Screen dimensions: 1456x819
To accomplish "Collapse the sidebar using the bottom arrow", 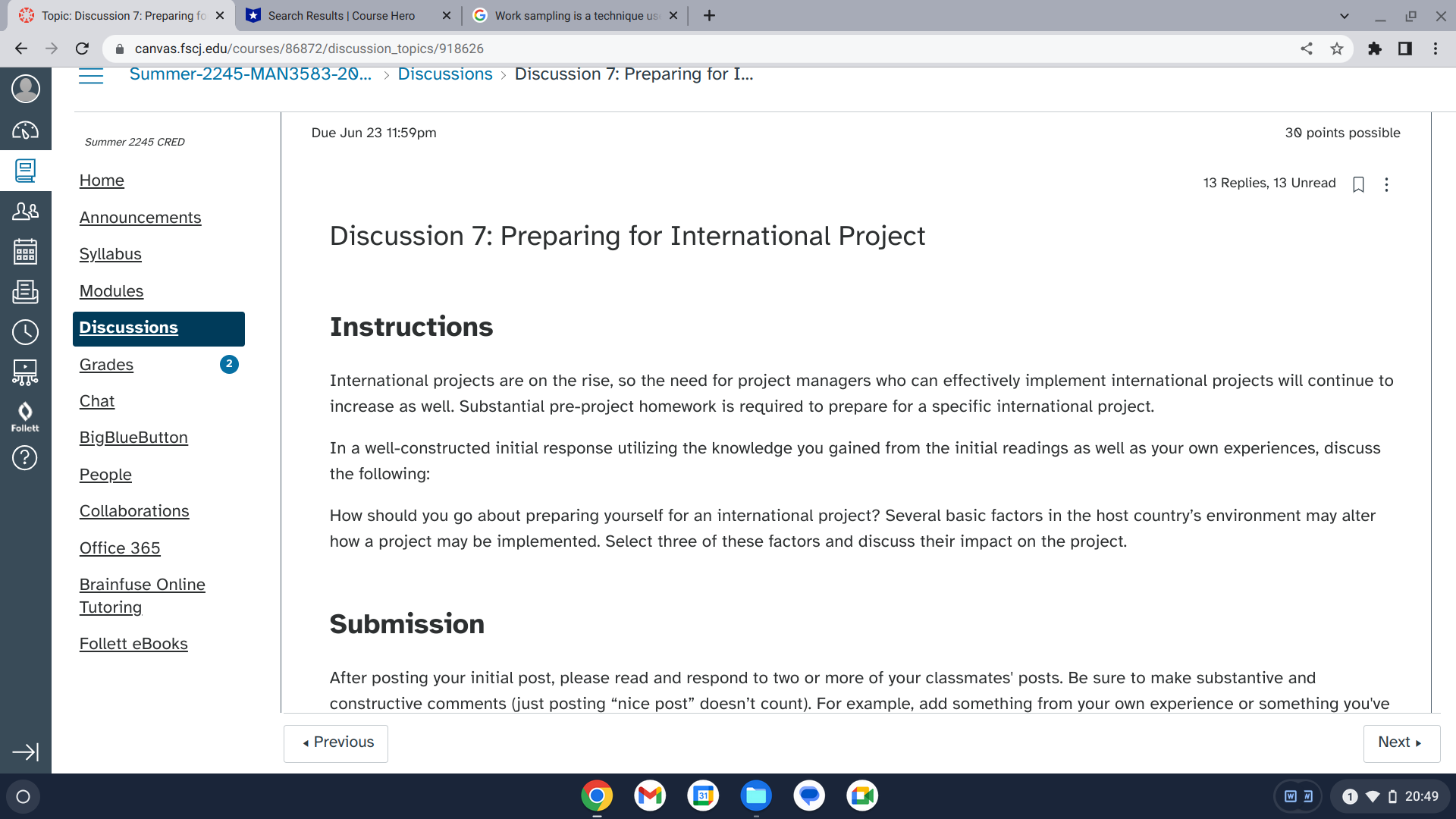I will click(26, 752).
